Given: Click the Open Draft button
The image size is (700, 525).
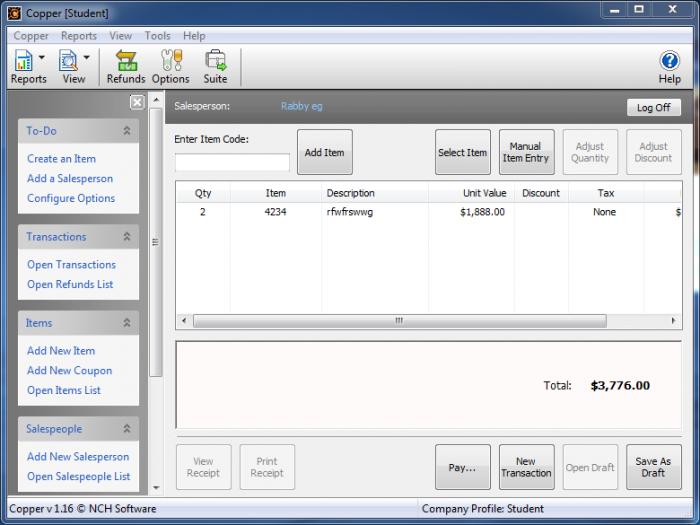Looking at the screenshot, I should point(590,467).
